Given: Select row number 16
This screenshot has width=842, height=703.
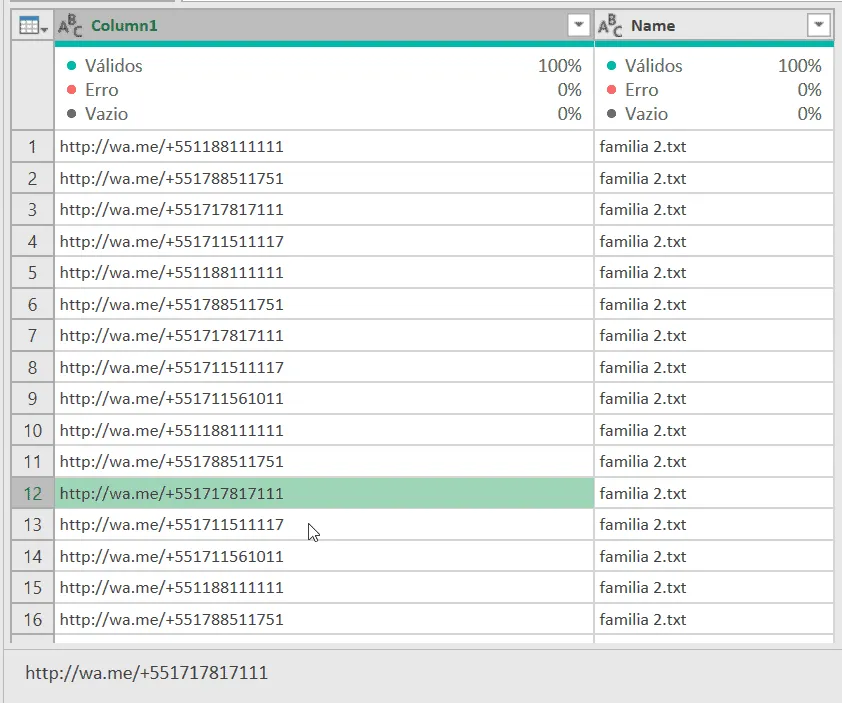Looking at the screenshot, I should click(x=32, y=620).
